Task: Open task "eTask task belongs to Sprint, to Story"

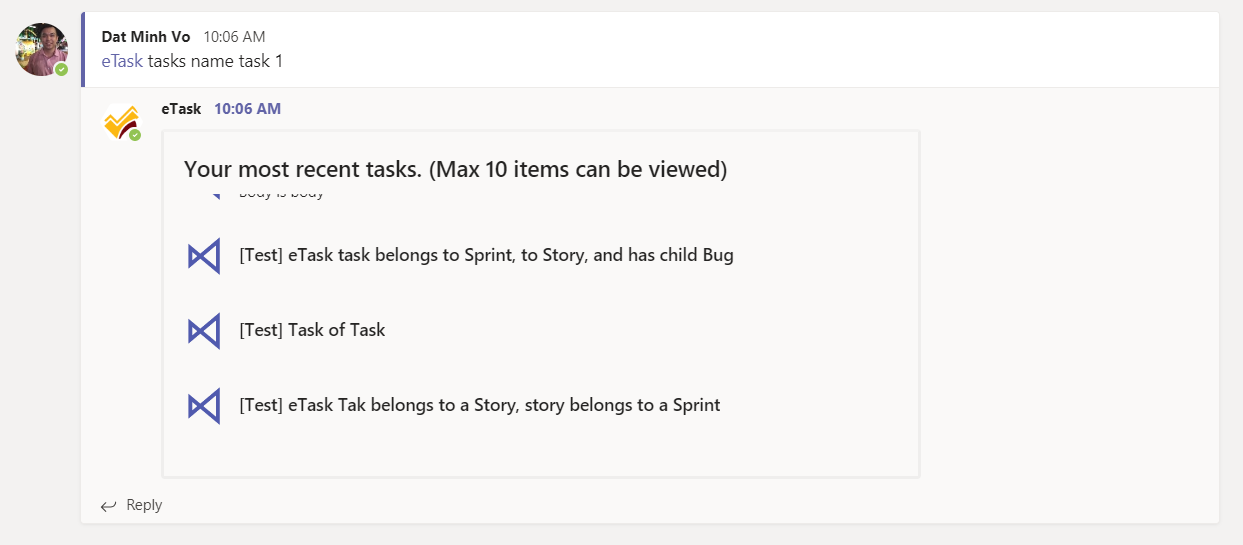Action: [486, 255]
